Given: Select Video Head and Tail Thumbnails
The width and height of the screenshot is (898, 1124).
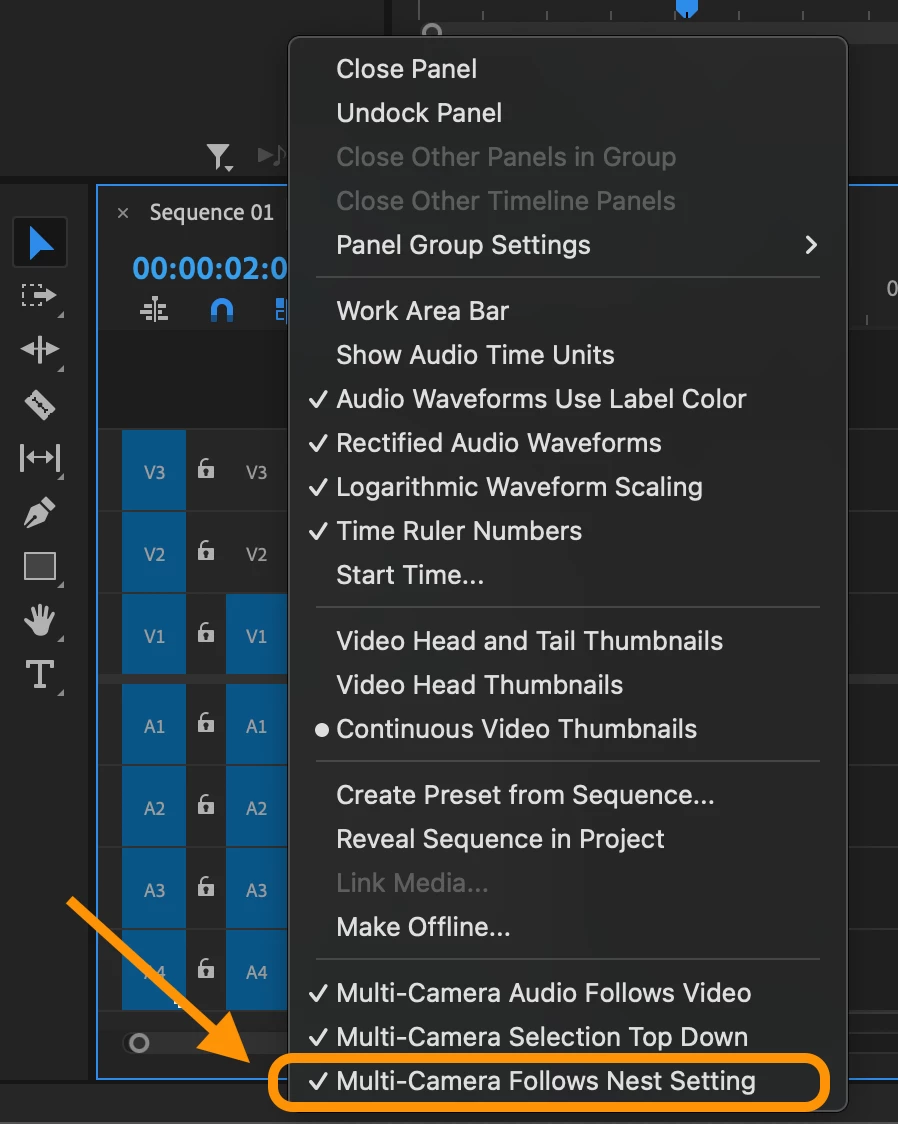Looking at the screenshot, I should tap(568, 641).
